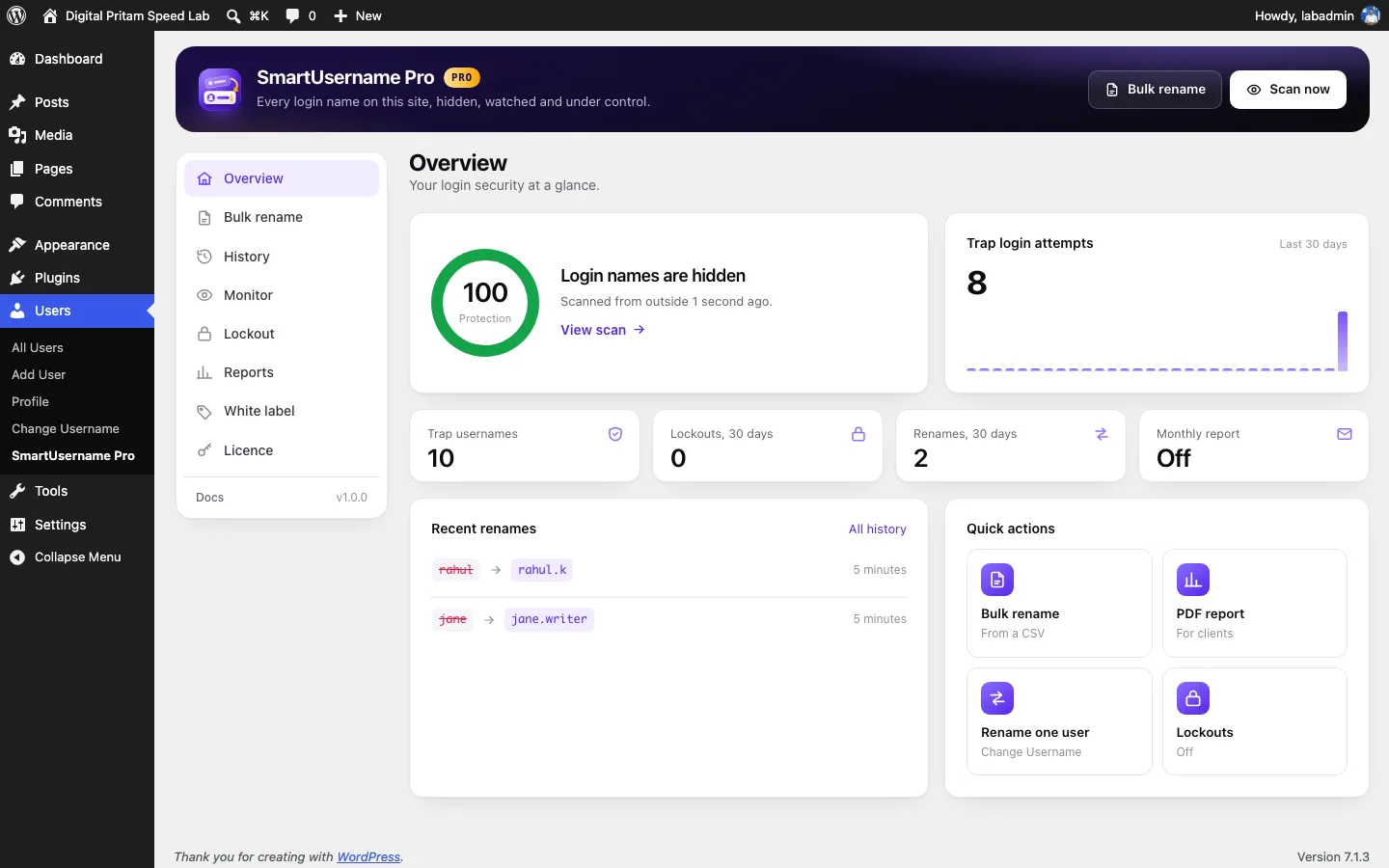Click the struck-through jane old username
Image resolution: width=1389 pixels, height=868 pixels.
click(x=453, y=619)
